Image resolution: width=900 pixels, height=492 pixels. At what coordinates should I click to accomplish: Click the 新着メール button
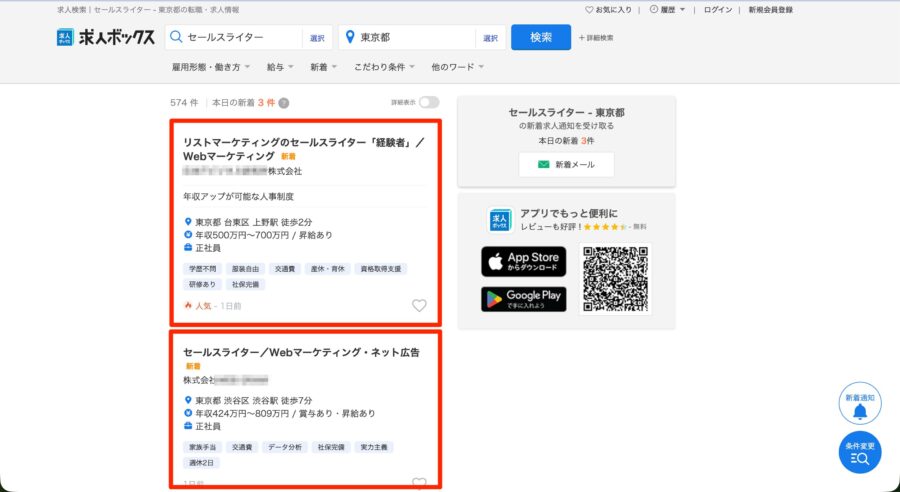tap(567, 165)
